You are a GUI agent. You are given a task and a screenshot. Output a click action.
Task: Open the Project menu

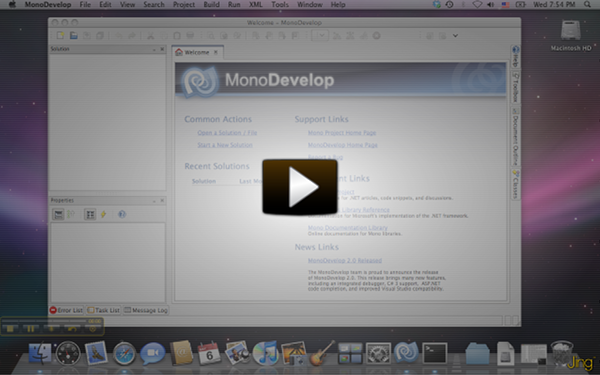click(x=184, y=5)
